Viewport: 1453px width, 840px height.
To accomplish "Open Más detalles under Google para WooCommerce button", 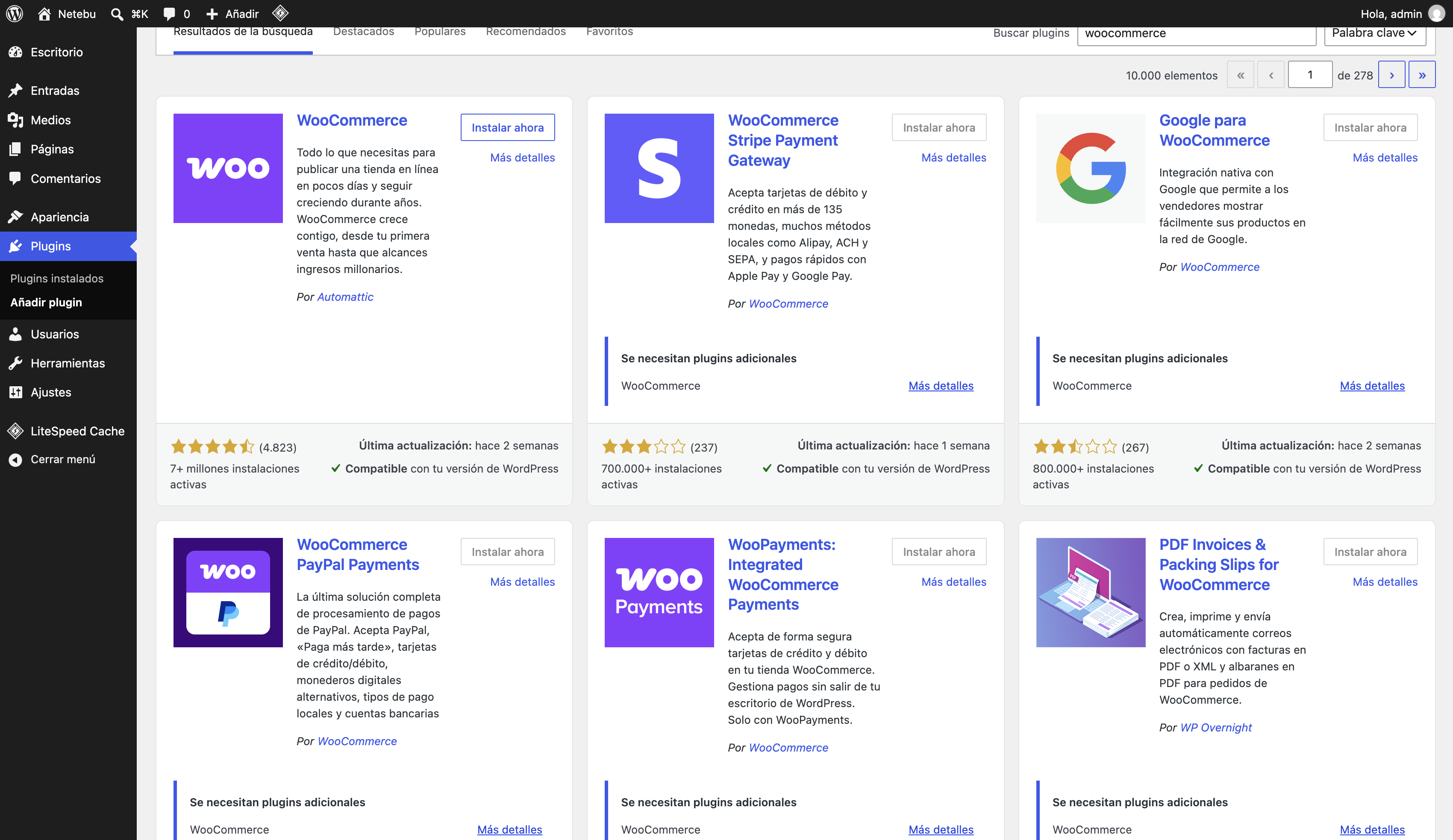I will tap(1385, 158).
